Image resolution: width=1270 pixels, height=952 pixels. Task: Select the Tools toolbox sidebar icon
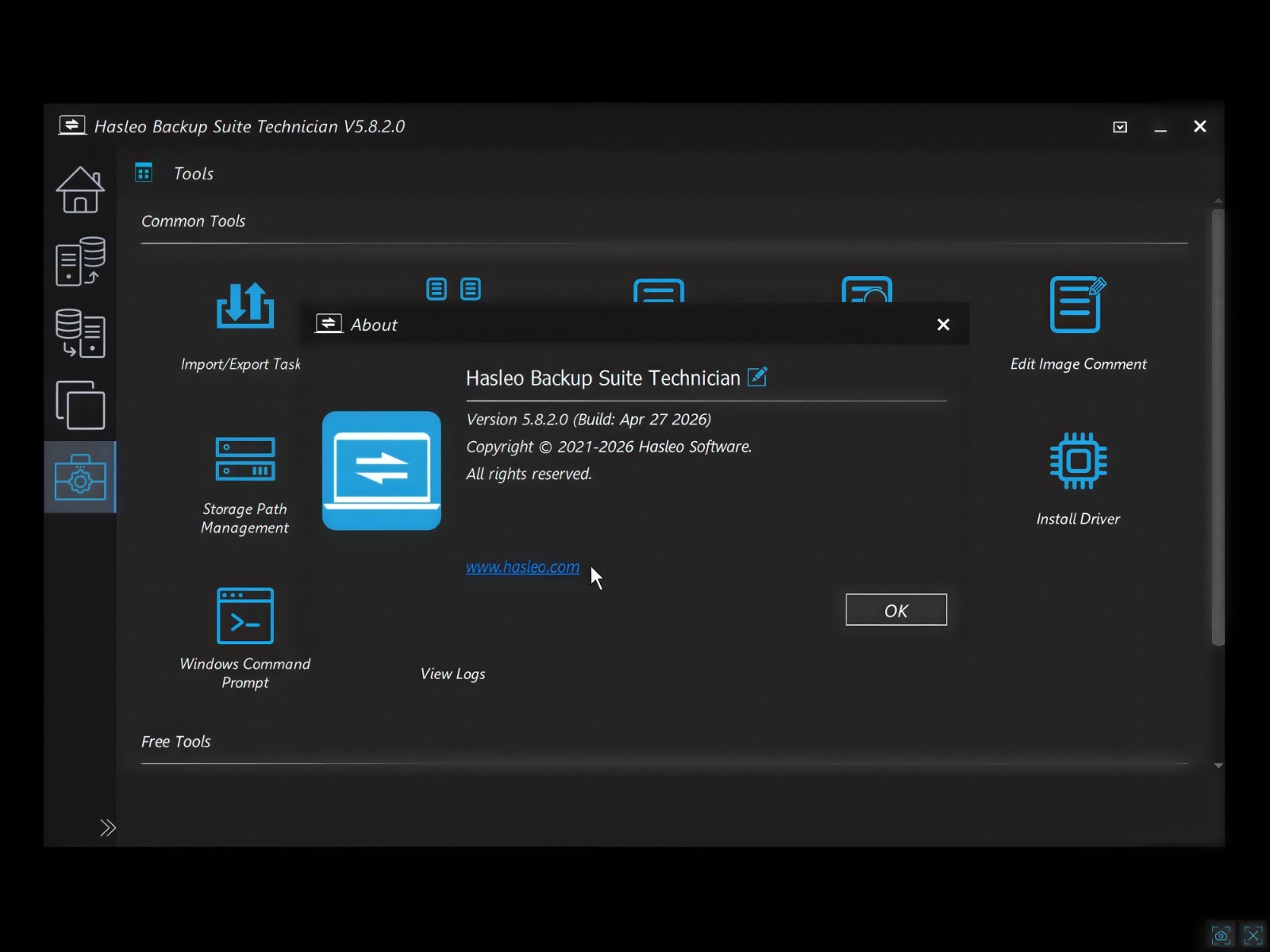tap(80, 477)
